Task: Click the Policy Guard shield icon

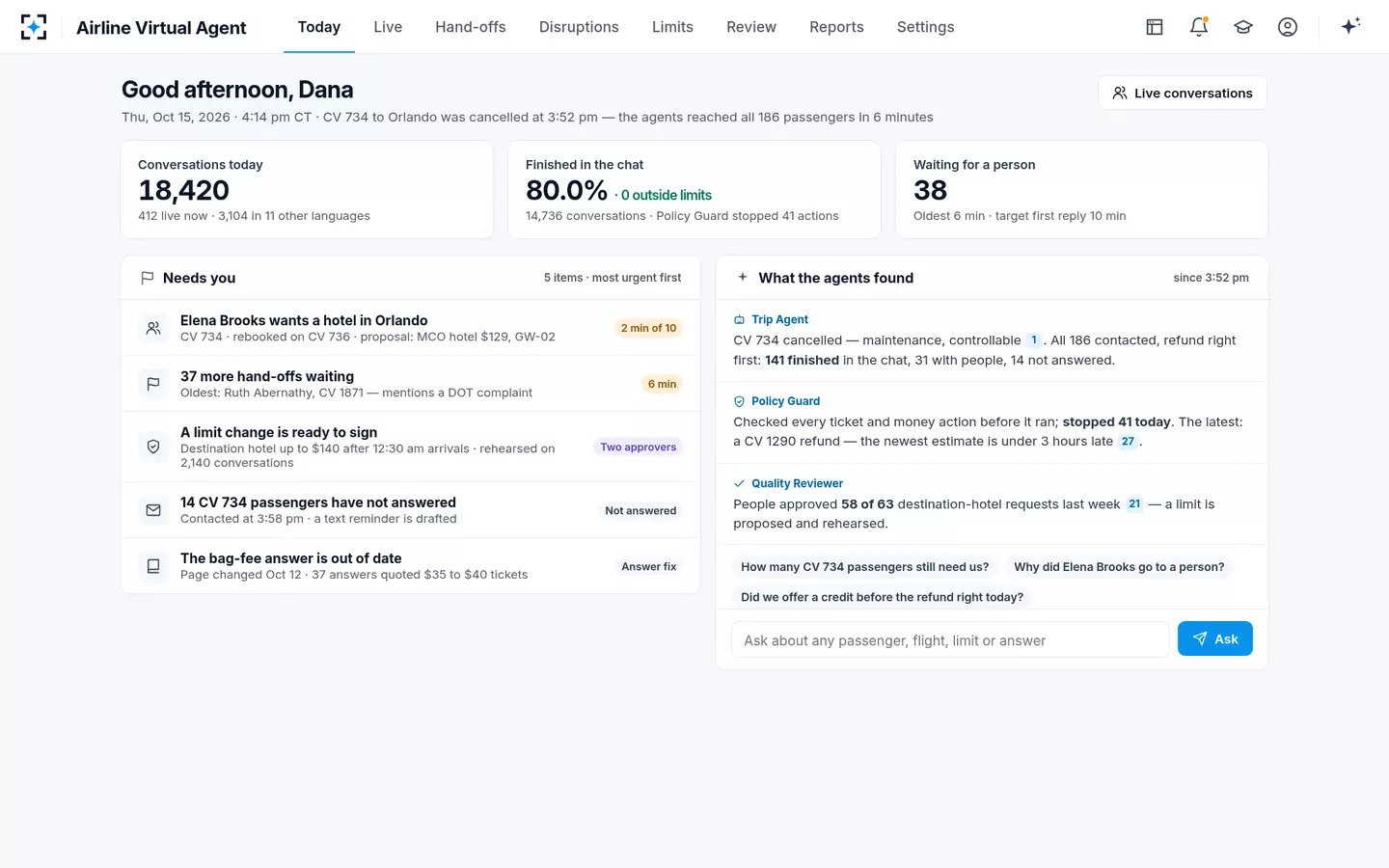Action: point(740,401)
